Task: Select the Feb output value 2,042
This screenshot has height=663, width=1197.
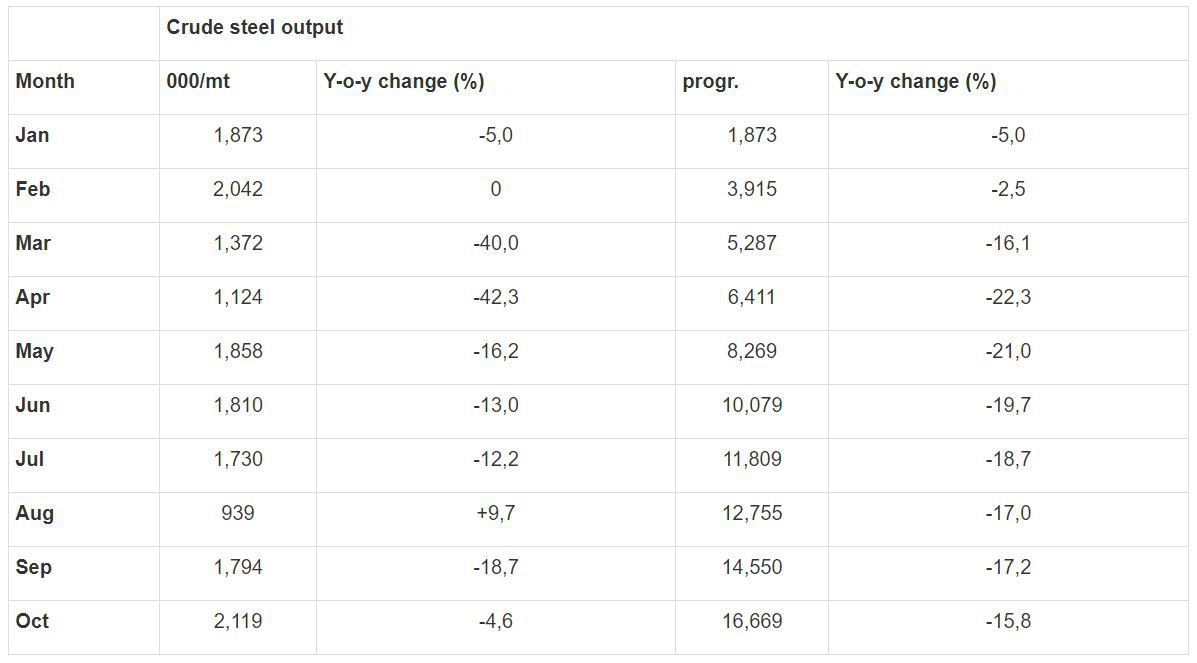Action: point(238,189)
